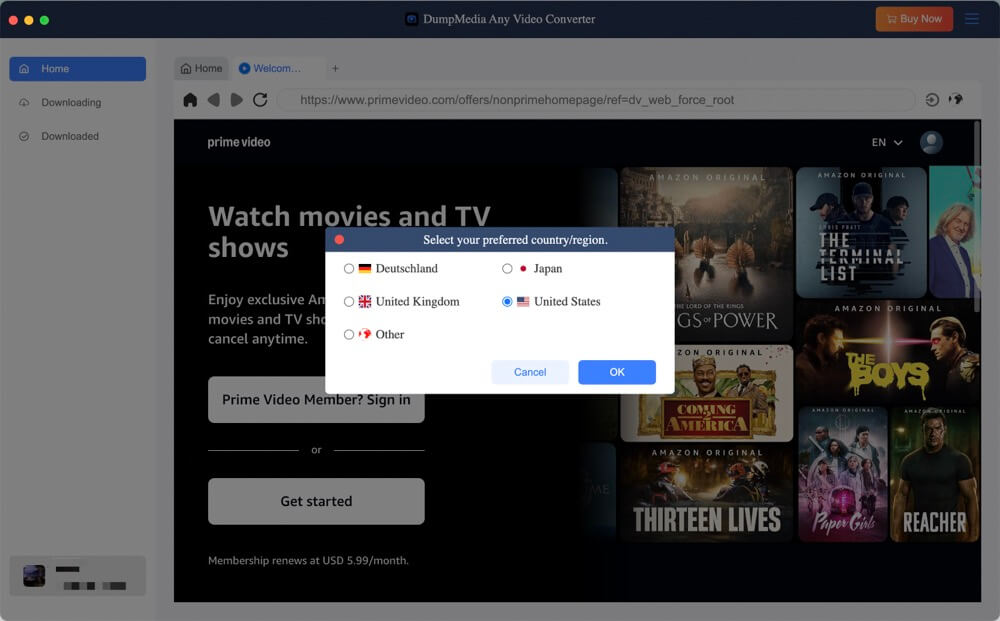The image size is (1000, 621).
Task: Switch to the Welcom... browser tab
Action: click(277, 68)
